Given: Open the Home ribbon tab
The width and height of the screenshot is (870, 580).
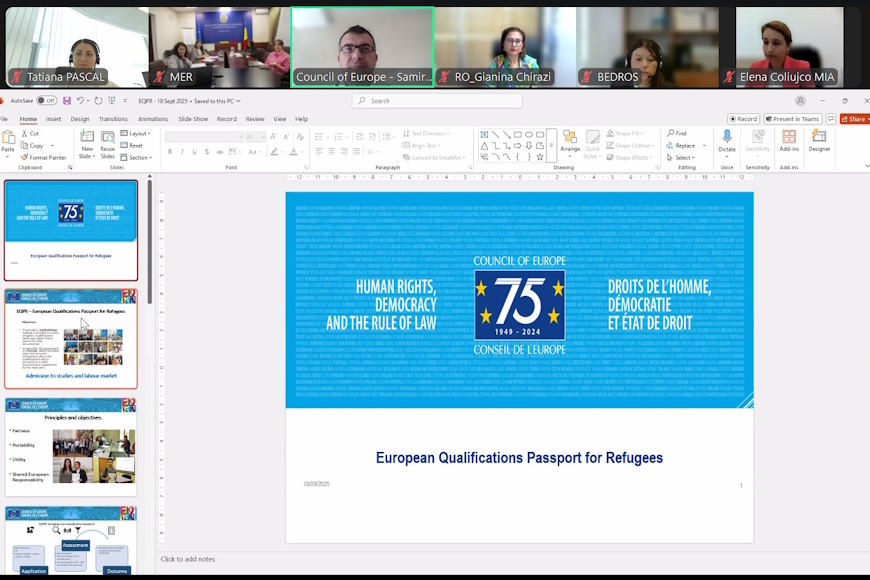Looking at the screenshot, I should [x=28, y=119].
